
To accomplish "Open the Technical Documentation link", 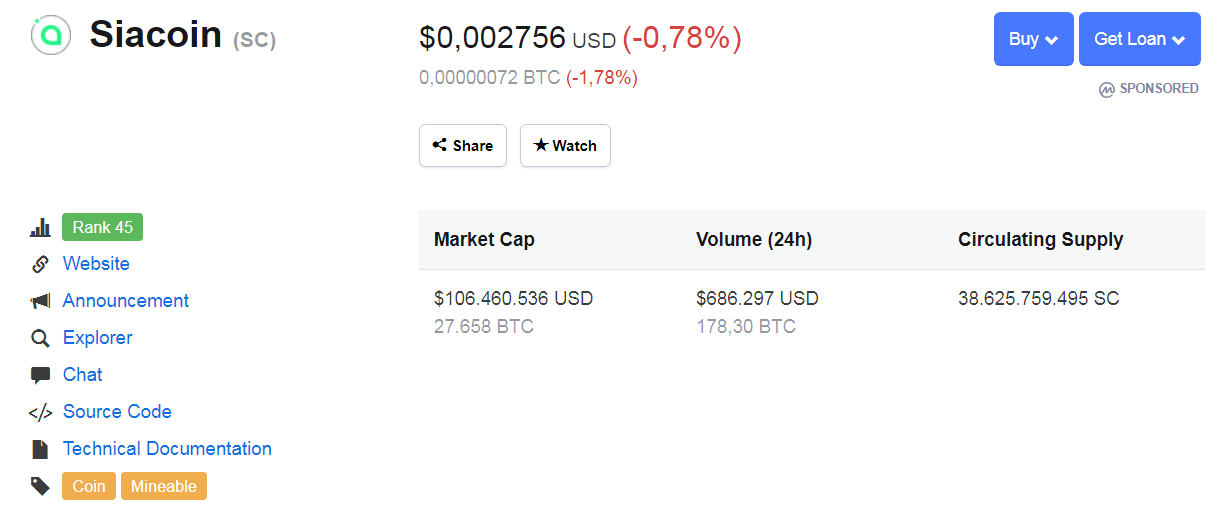I will click(x=167, y=449).
